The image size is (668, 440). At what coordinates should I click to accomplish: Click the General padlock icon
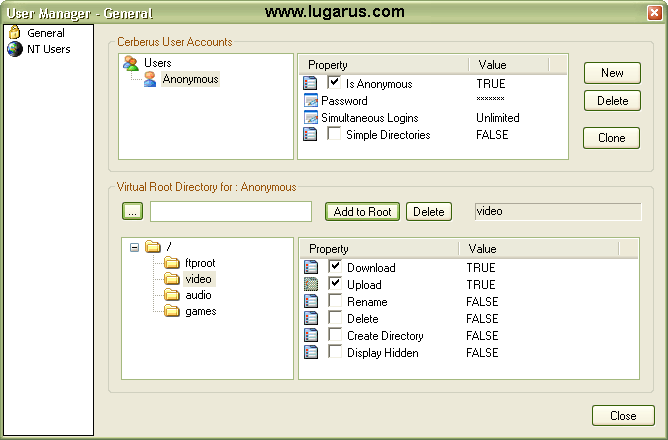coord(14,32)
